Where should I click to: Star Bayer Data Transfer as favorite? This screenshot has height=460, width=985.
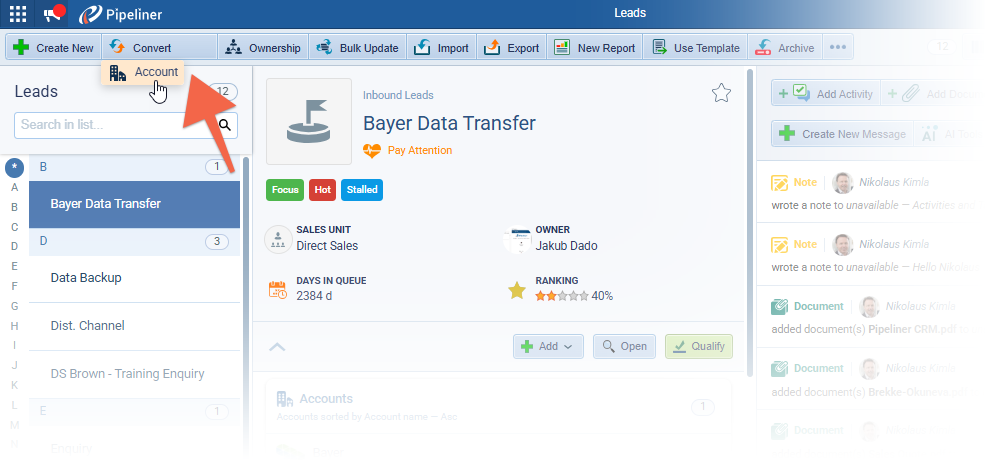point(721,93)
